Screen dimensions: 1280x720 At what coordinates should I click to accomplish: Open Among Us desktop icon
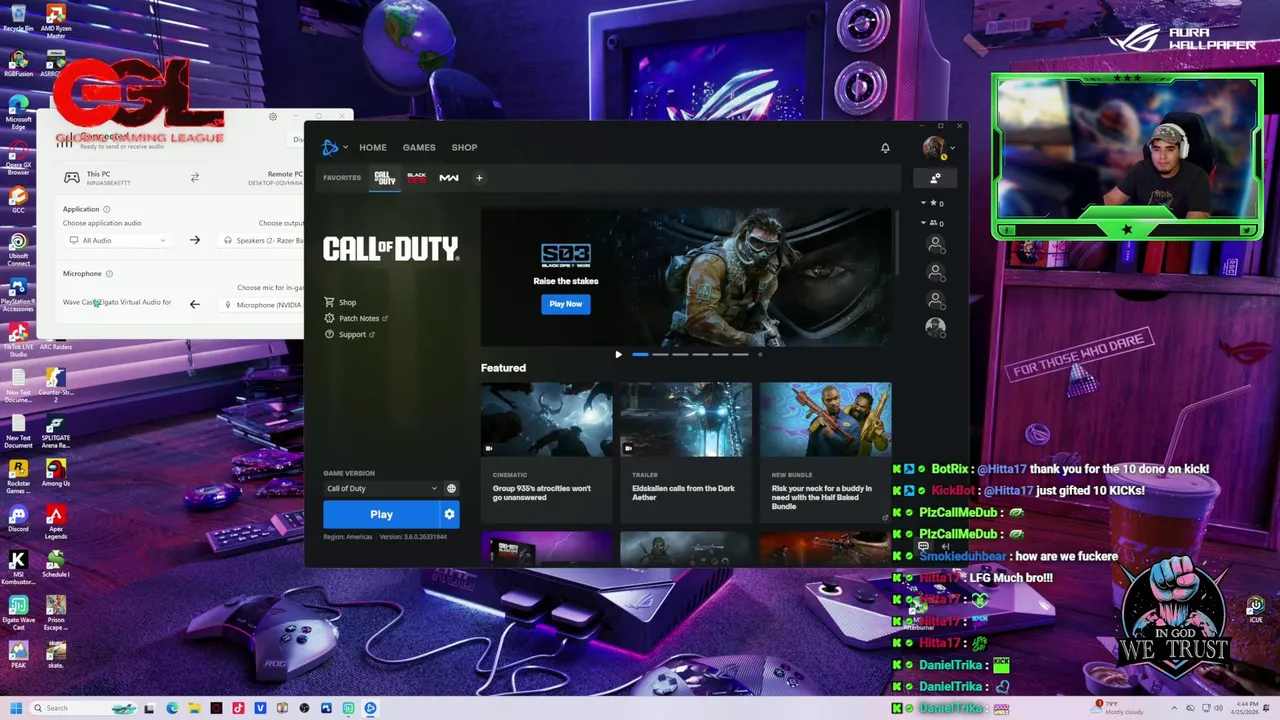click(56, 472)
